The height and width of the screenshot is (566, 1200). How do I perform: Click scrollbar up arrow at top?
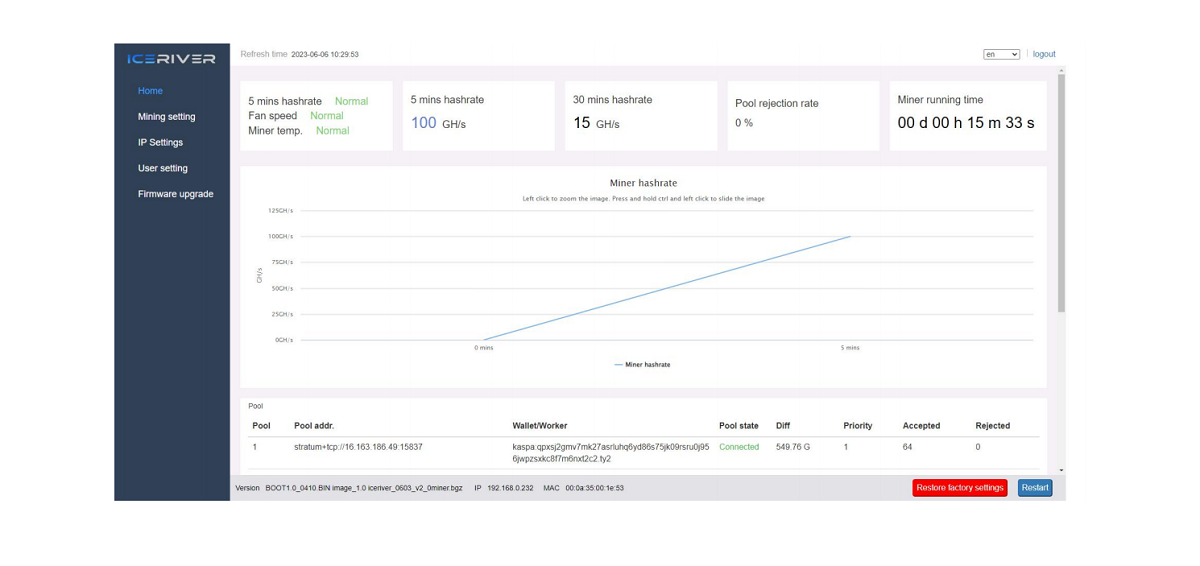pos(1061,71)
